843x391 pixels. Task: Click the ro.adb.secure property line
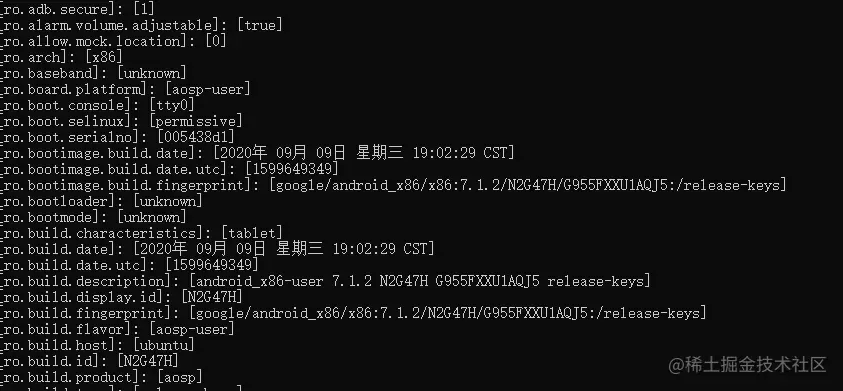[69, 9]
